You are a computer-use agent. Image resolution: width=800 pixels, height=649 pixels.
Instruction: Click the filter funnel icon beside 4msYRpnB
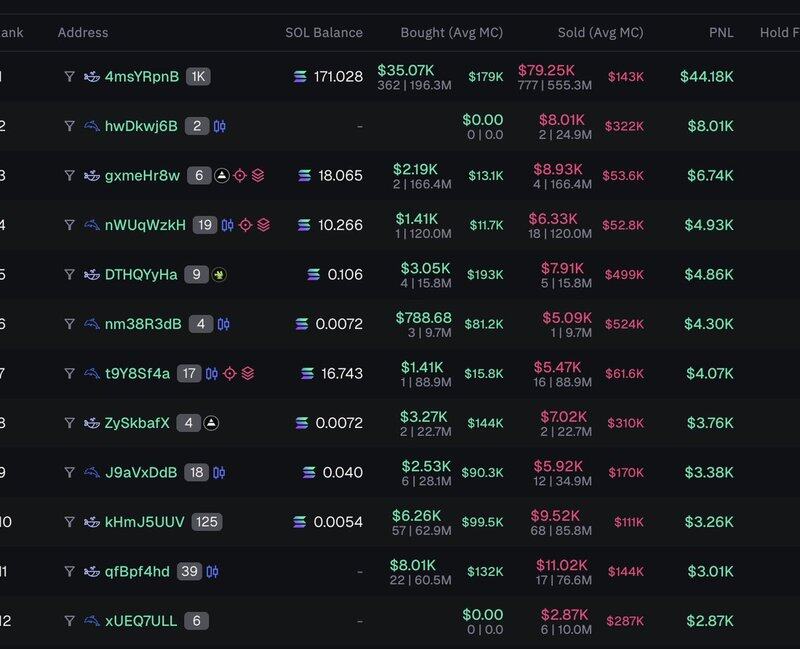tap(69, 76)
